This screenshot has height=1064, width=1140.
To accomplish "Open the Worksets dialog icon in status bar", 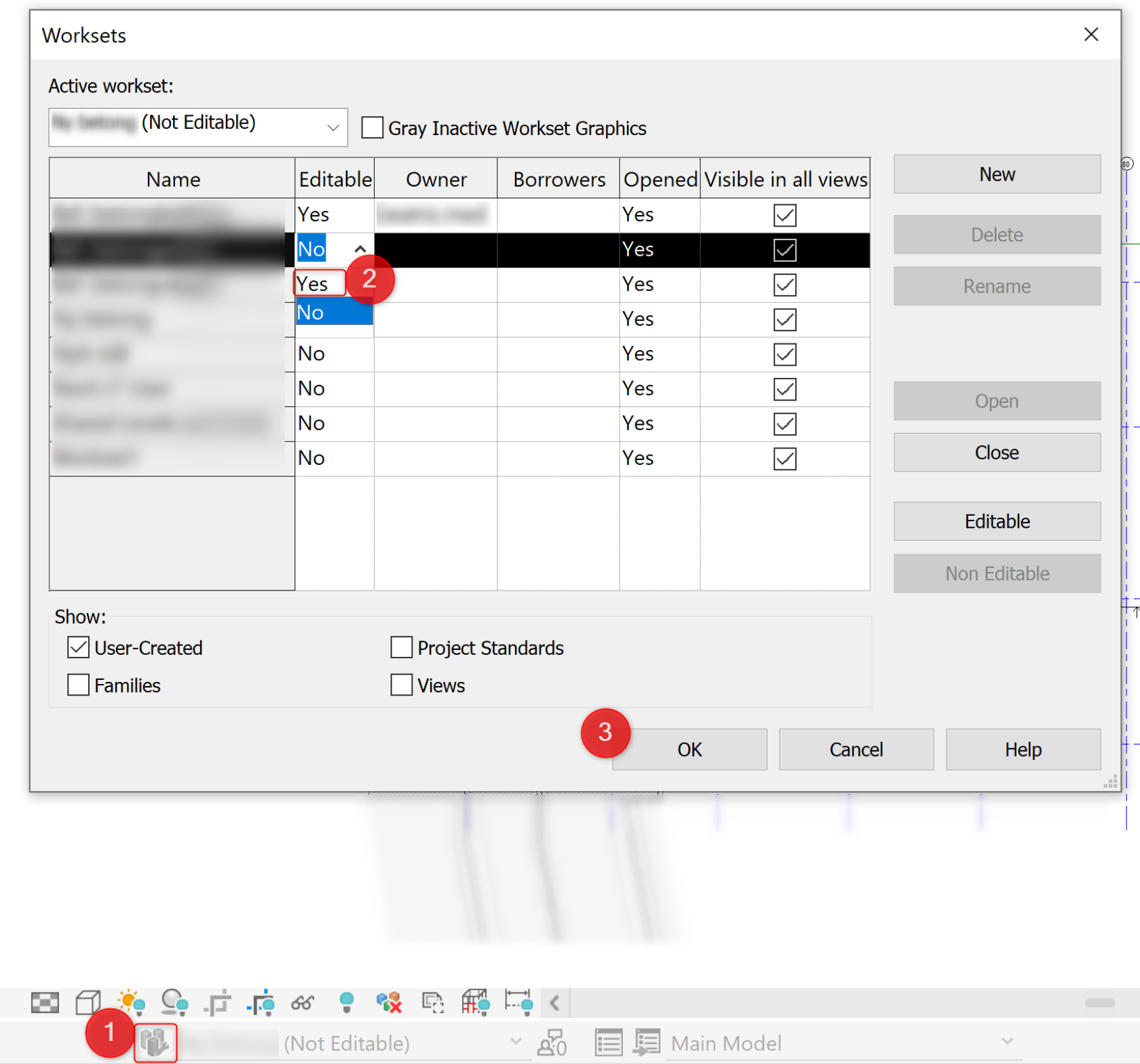I will pos(155,1043).
